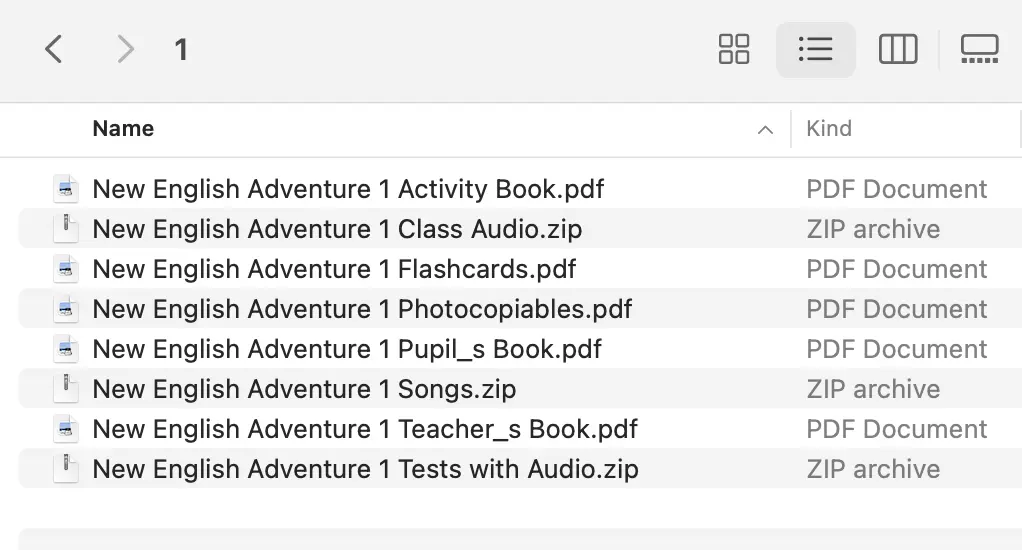Click the Songs zip archive icon
1022x550 pixels.
pos(66,389)
